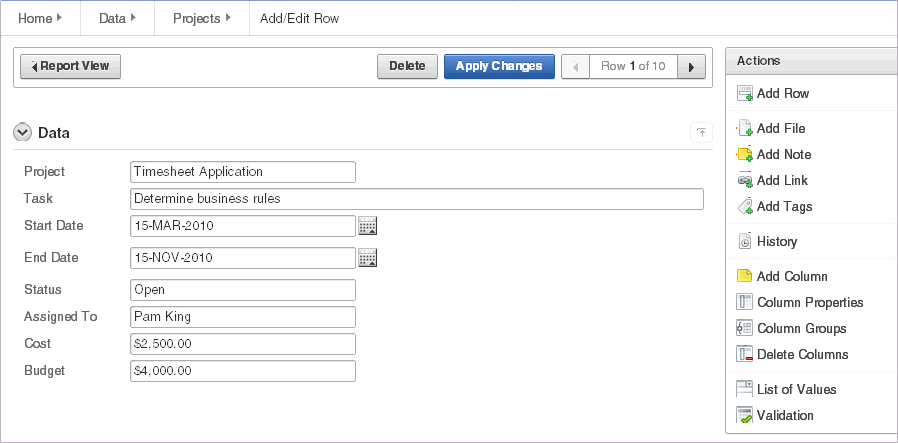Click the Delete Columns icon
This screenshot has height=443, width=898.
click(744, 355)
